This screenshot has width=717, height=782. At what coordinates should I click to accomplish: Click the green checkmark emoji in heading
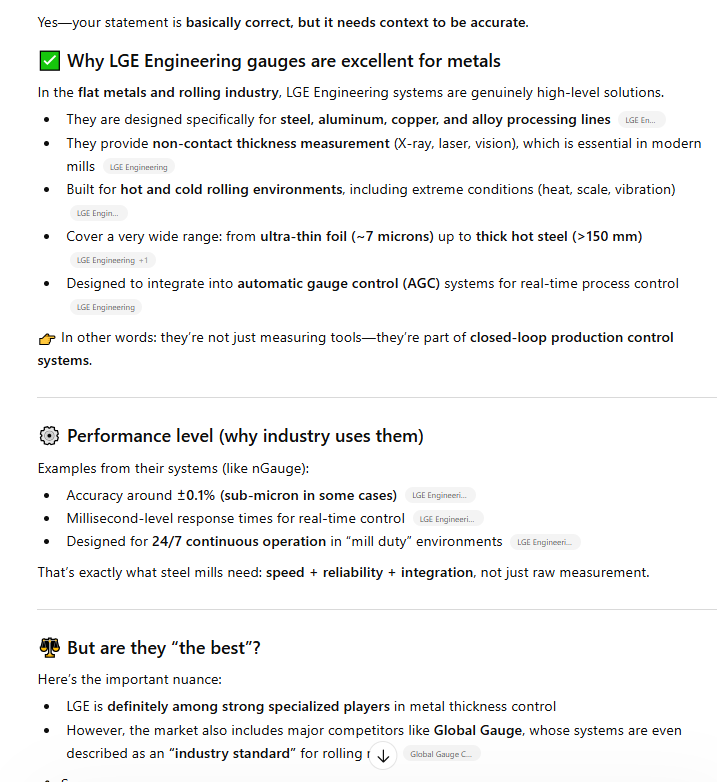point(49,62)
